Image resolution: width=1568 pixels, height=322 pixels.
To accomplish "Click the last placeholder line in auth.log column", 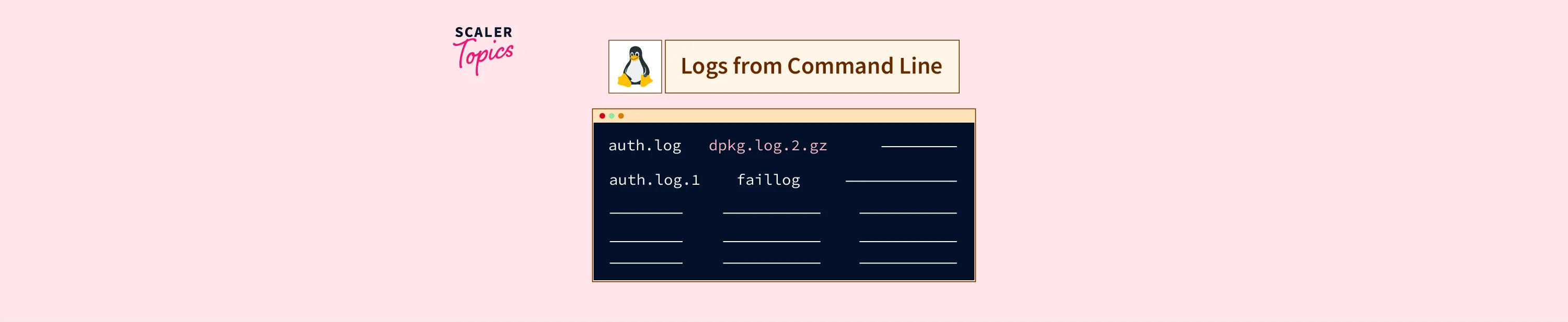I will click(x=646, y=263).
